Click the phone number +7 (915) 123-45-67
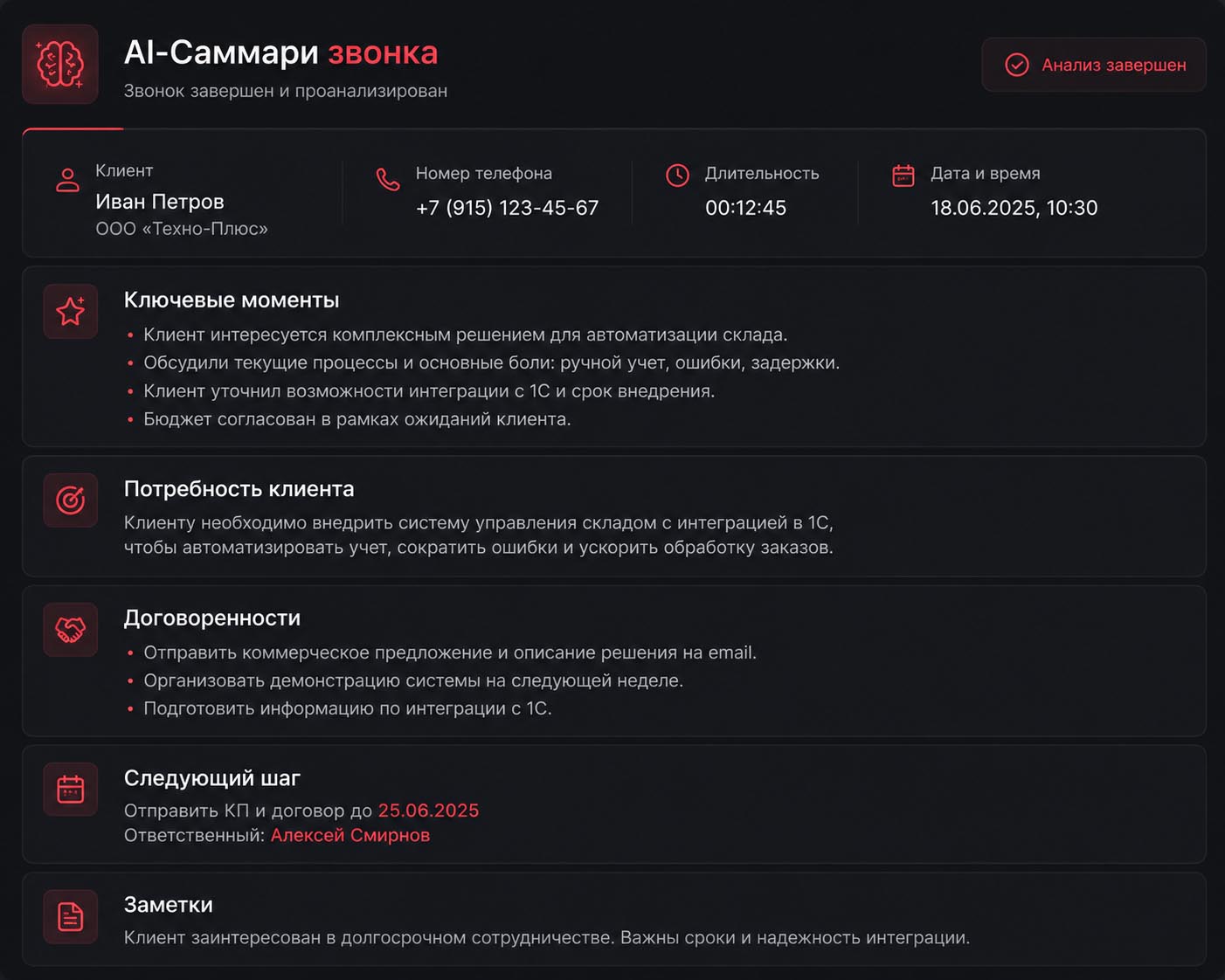Viewport: 1225px width, 980px height. (508, 208)
